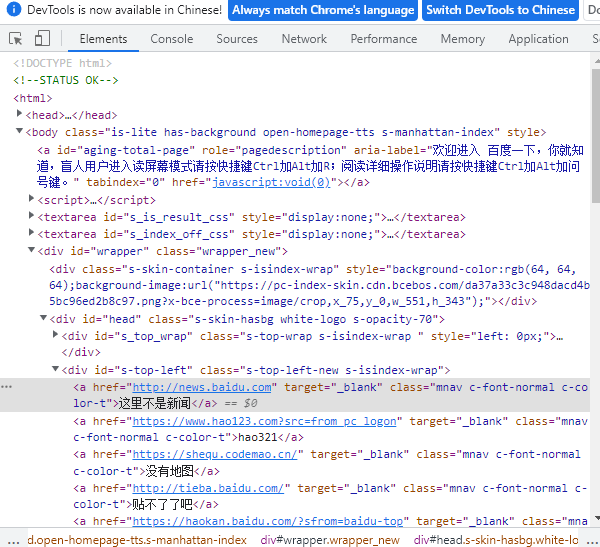Click the shequ.codemao.cn href link
Image resolution: width=600 pixels, height=547 pixels.
(215, 454)
